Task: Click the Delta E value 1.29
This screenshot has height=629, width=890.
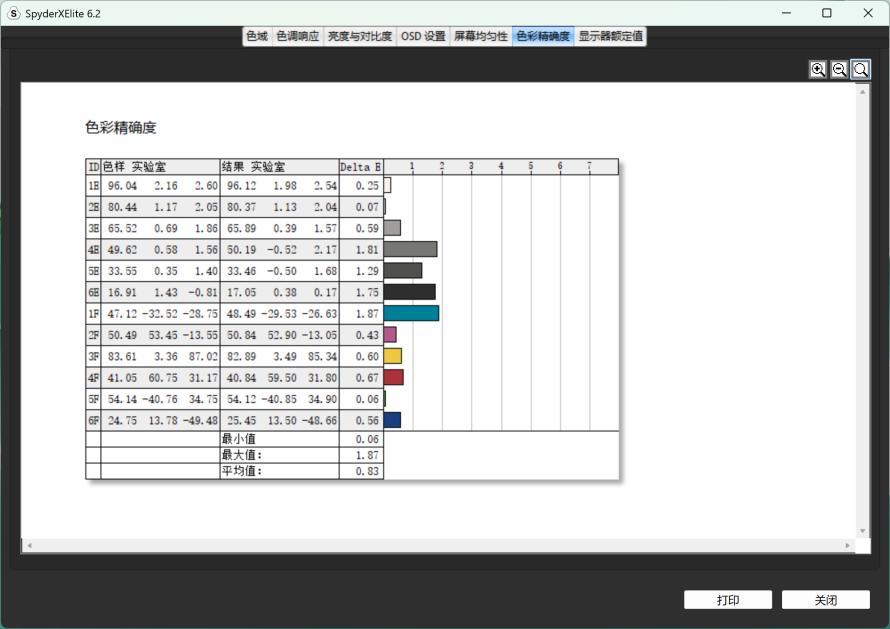Action: [367, 271]
